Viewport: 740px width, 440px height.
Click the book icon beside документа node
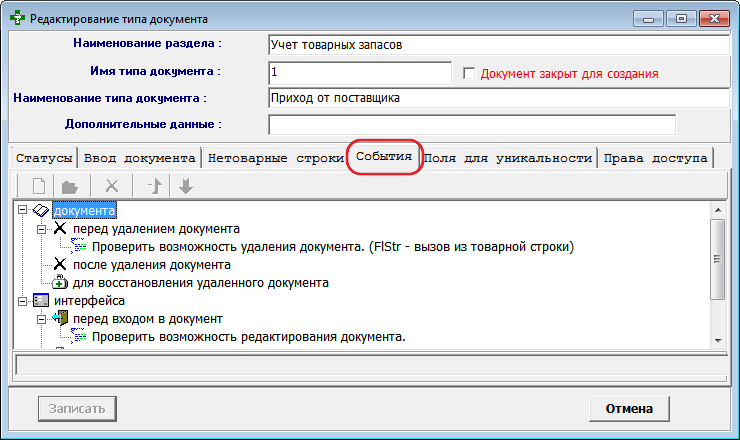pos(41,211)
